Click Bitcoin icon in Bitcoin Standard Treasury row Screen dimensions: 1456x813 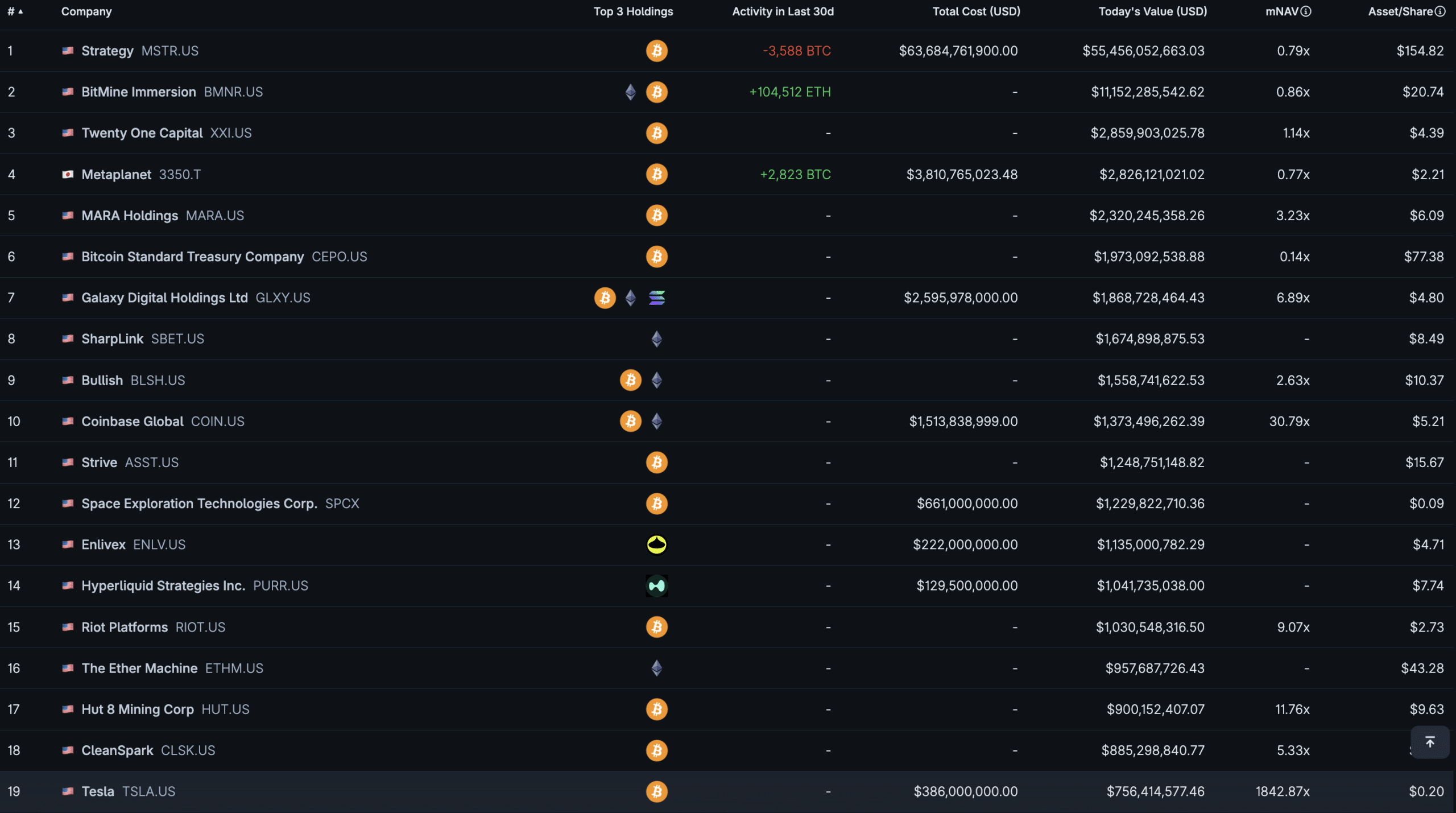(x=656, y=257)
